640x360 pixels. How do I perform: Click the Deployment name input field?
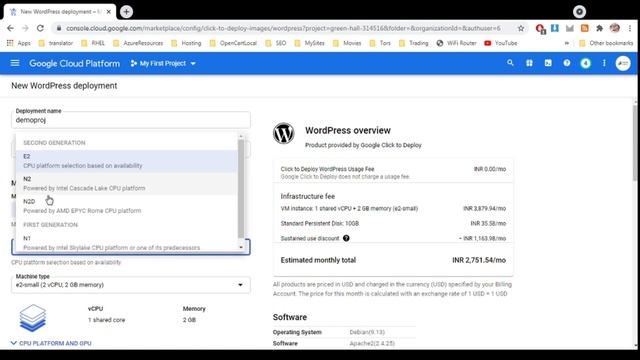click(131, 120)
